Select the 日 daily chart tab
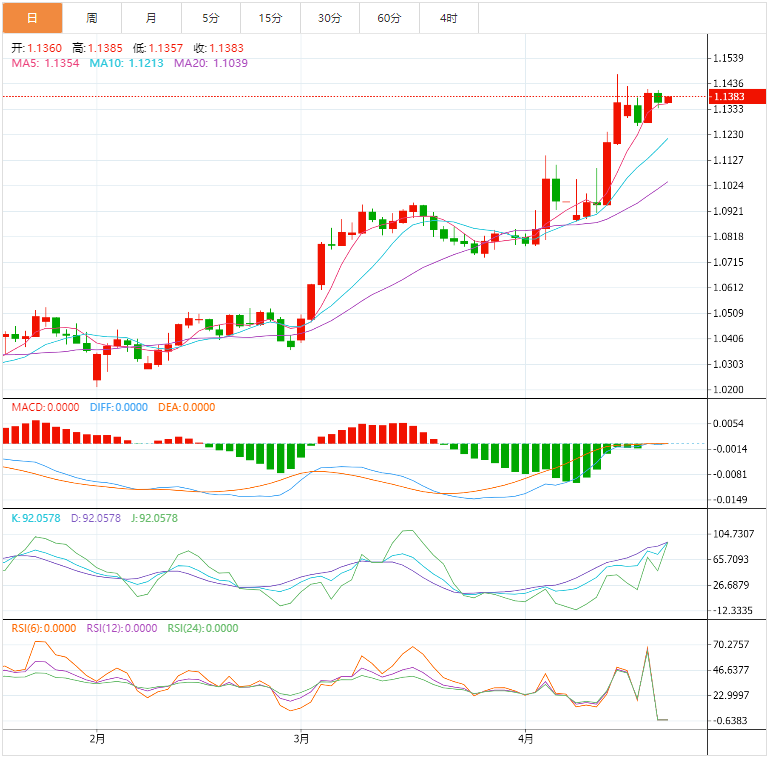Image resolution: width=769 pixels, height=757 pixels. tap(32, 18)
